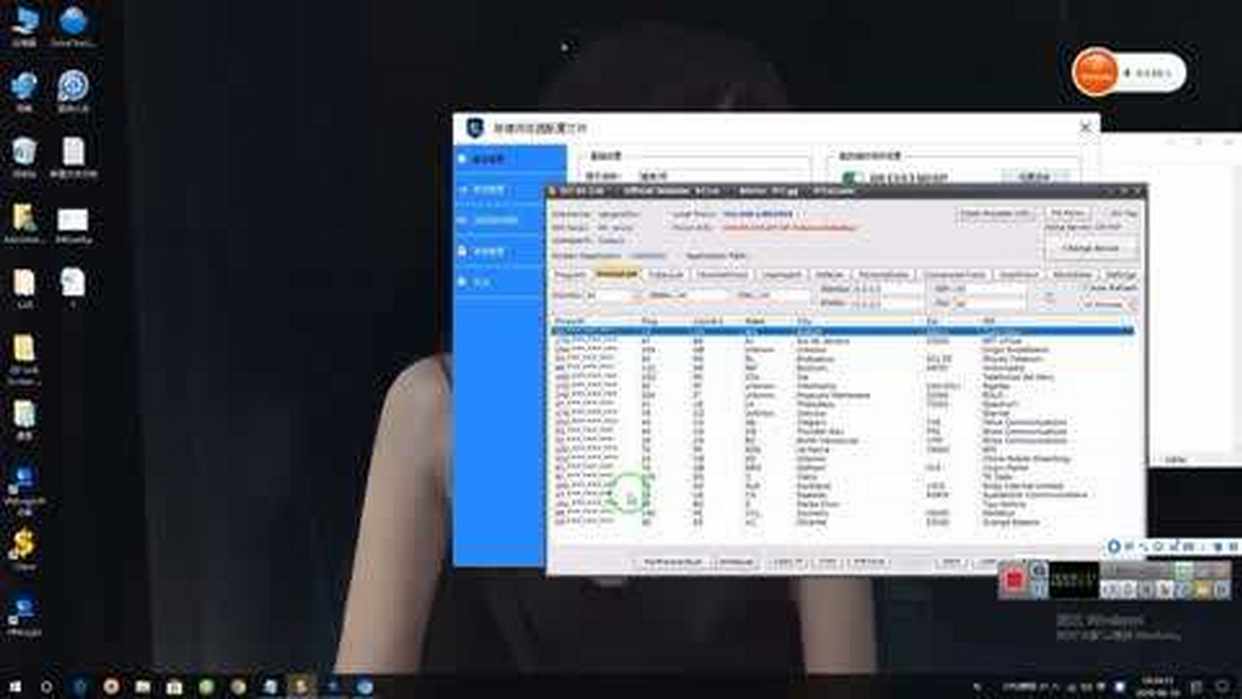Switch to the ProxyList tab
The height and width of the screenshot is (699, 1242).
pos(617,274)
